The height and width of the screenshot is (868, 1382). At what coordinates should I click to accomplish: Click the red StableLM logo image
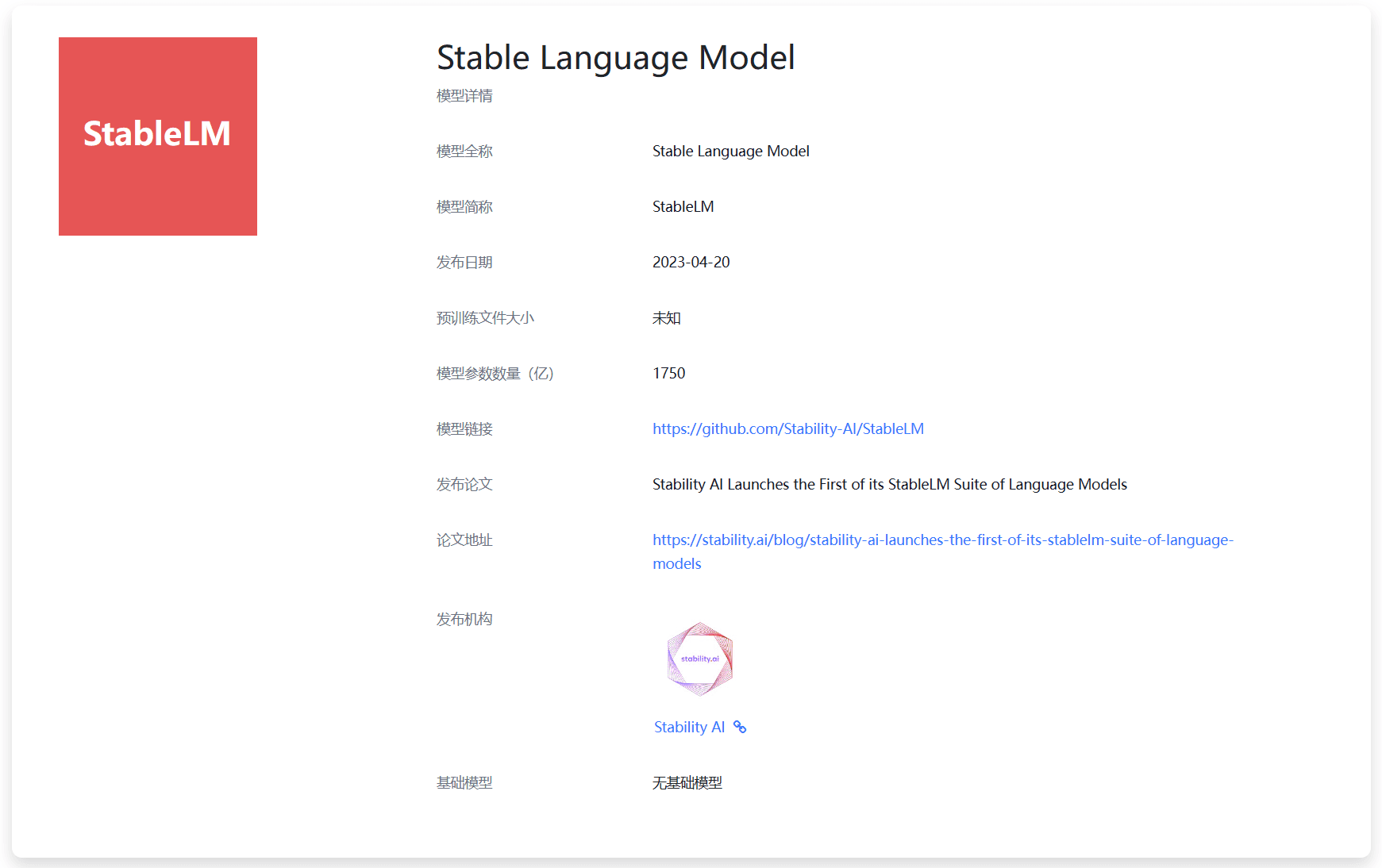(157, 136)
